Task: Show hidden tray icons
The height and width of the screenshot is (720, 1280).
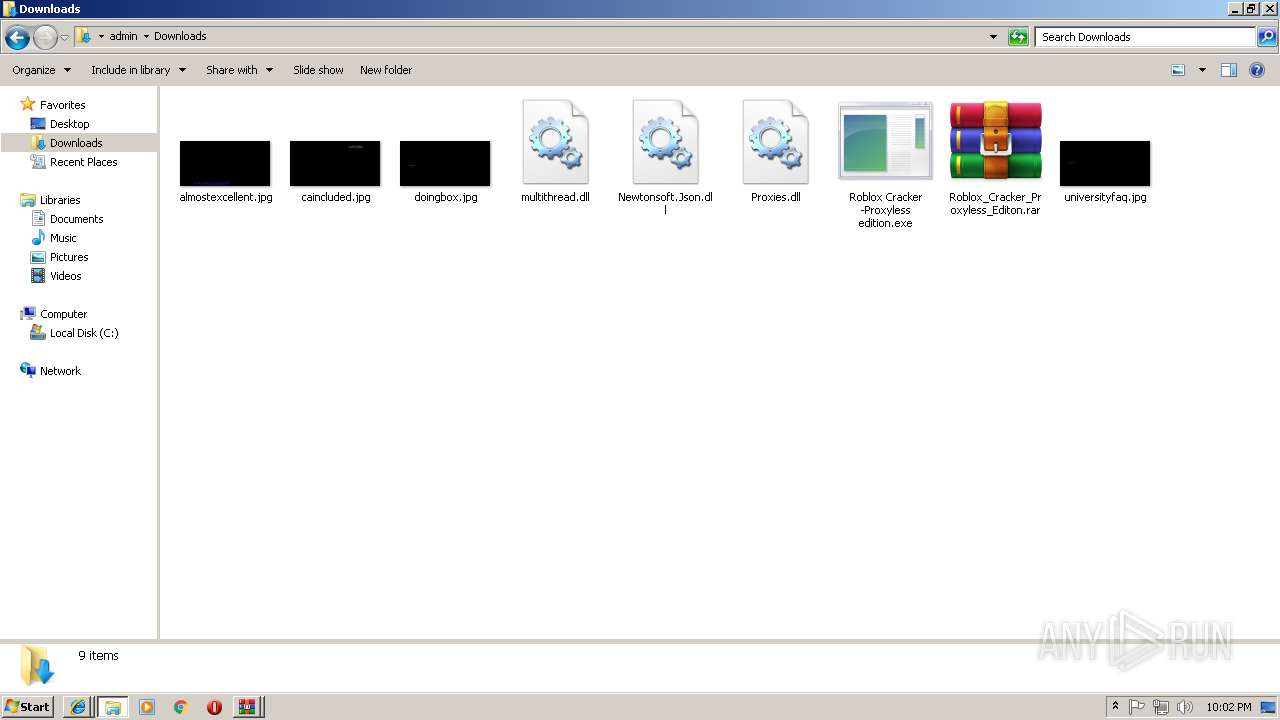Action: click(1115, 707)
